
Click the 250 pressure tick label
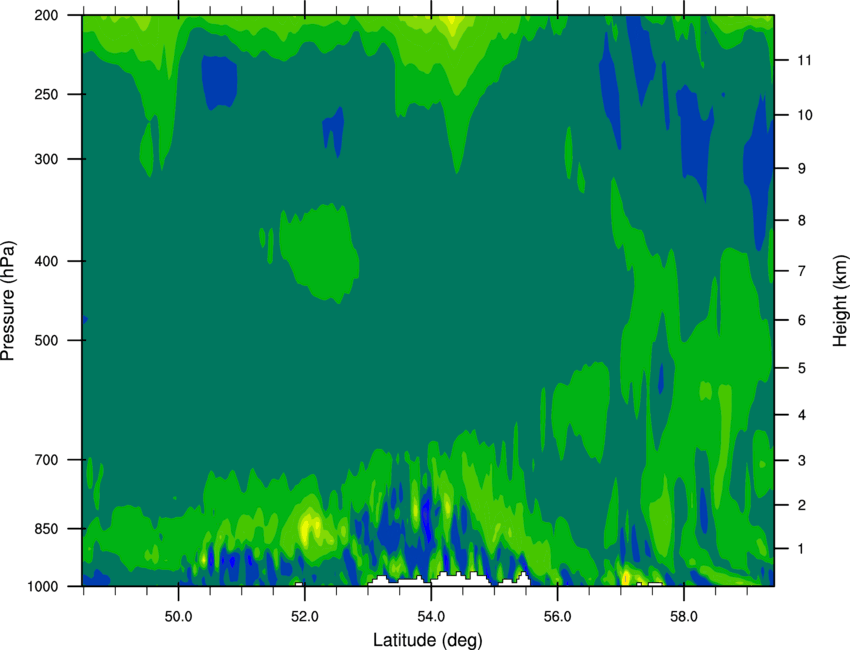coord(46,94)
